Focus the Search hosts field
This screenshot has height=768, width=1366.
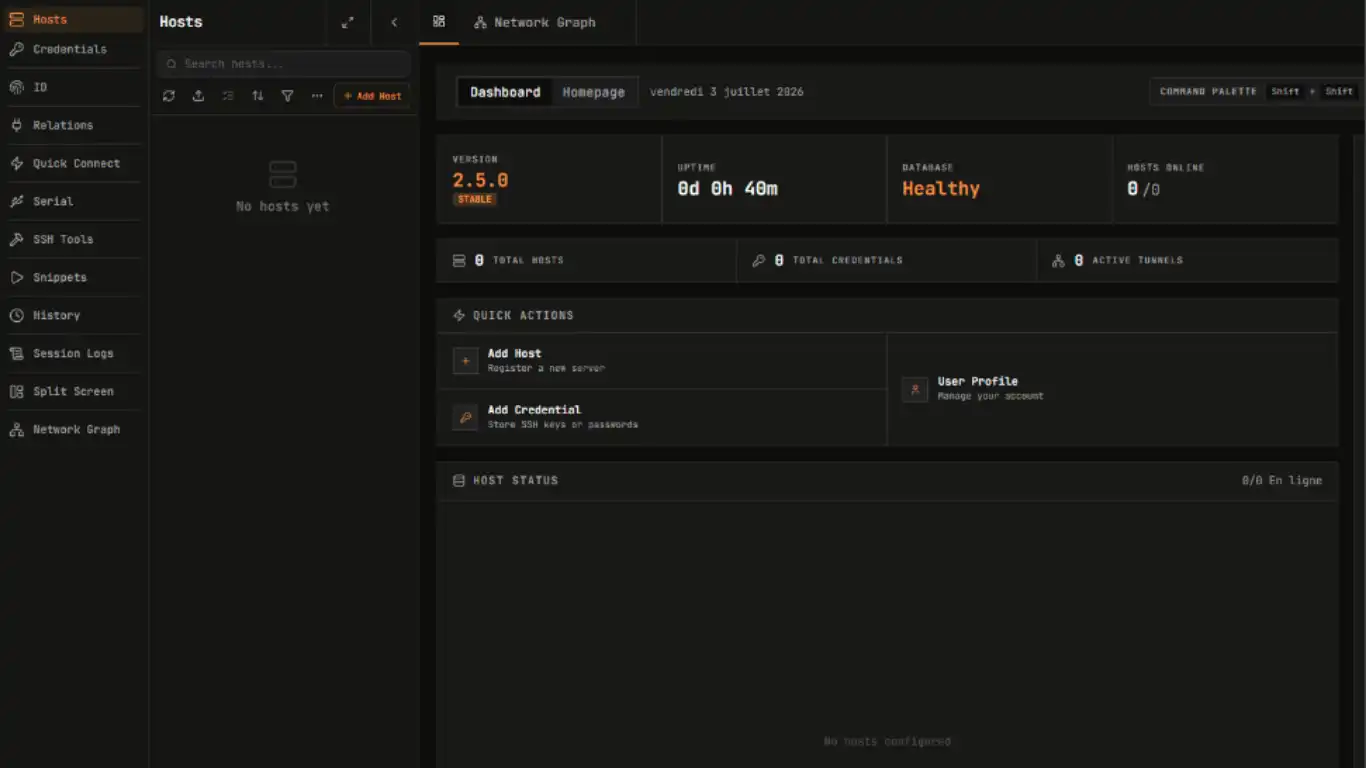(x=284, y=64)
